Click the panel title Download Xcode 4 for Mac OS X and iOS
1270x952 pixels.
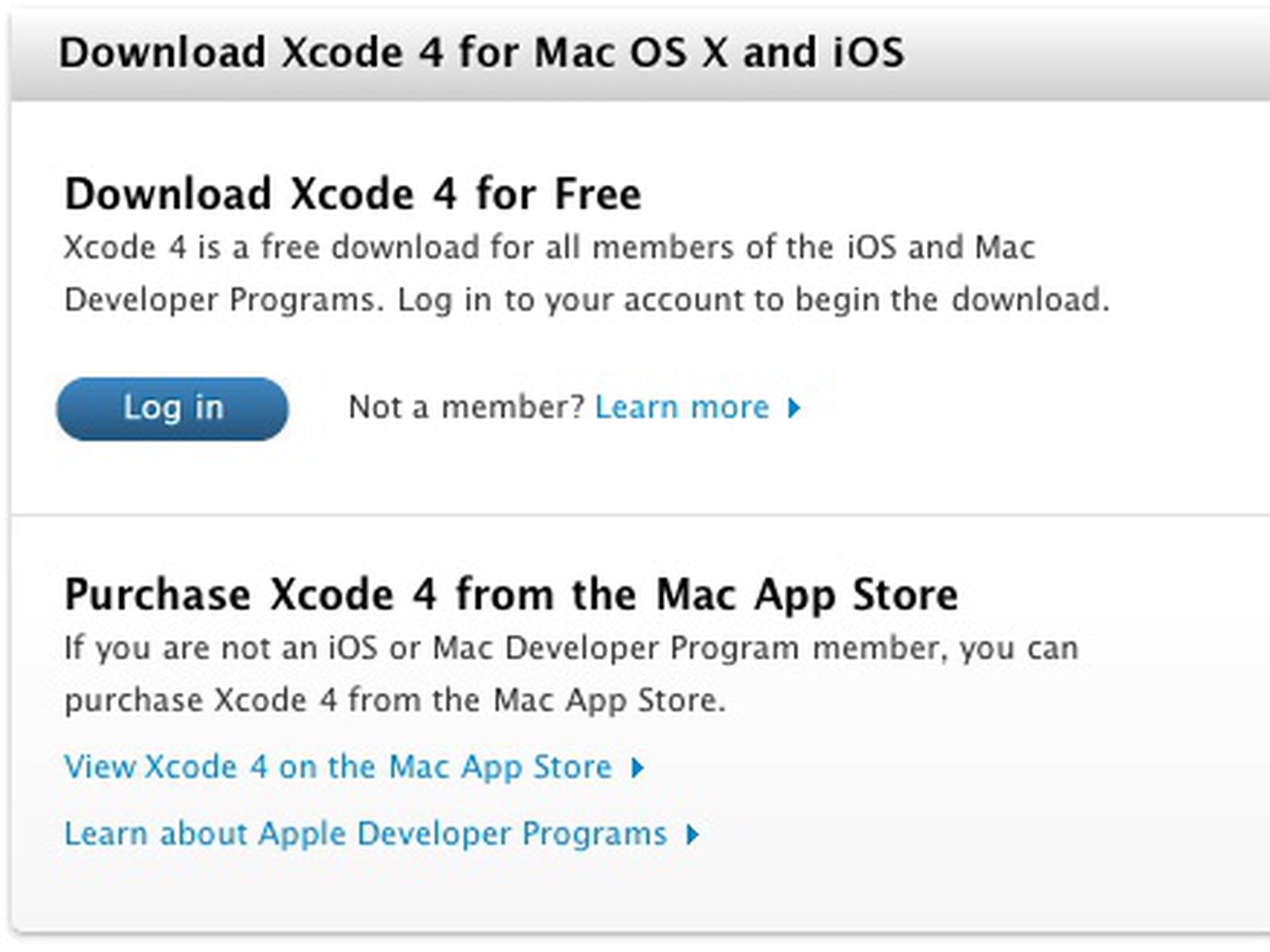[x=481, y=53]
